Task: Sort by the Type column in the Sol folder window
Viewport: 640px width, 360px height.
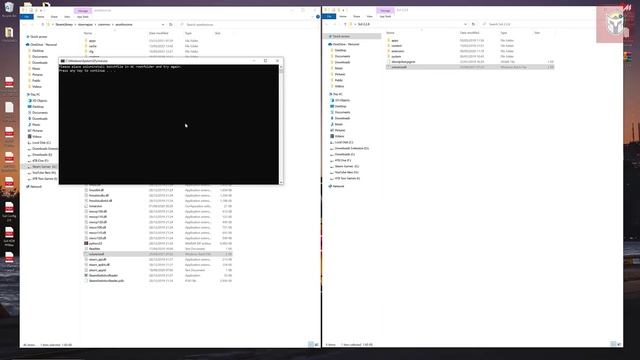Action: pos(504,33)
